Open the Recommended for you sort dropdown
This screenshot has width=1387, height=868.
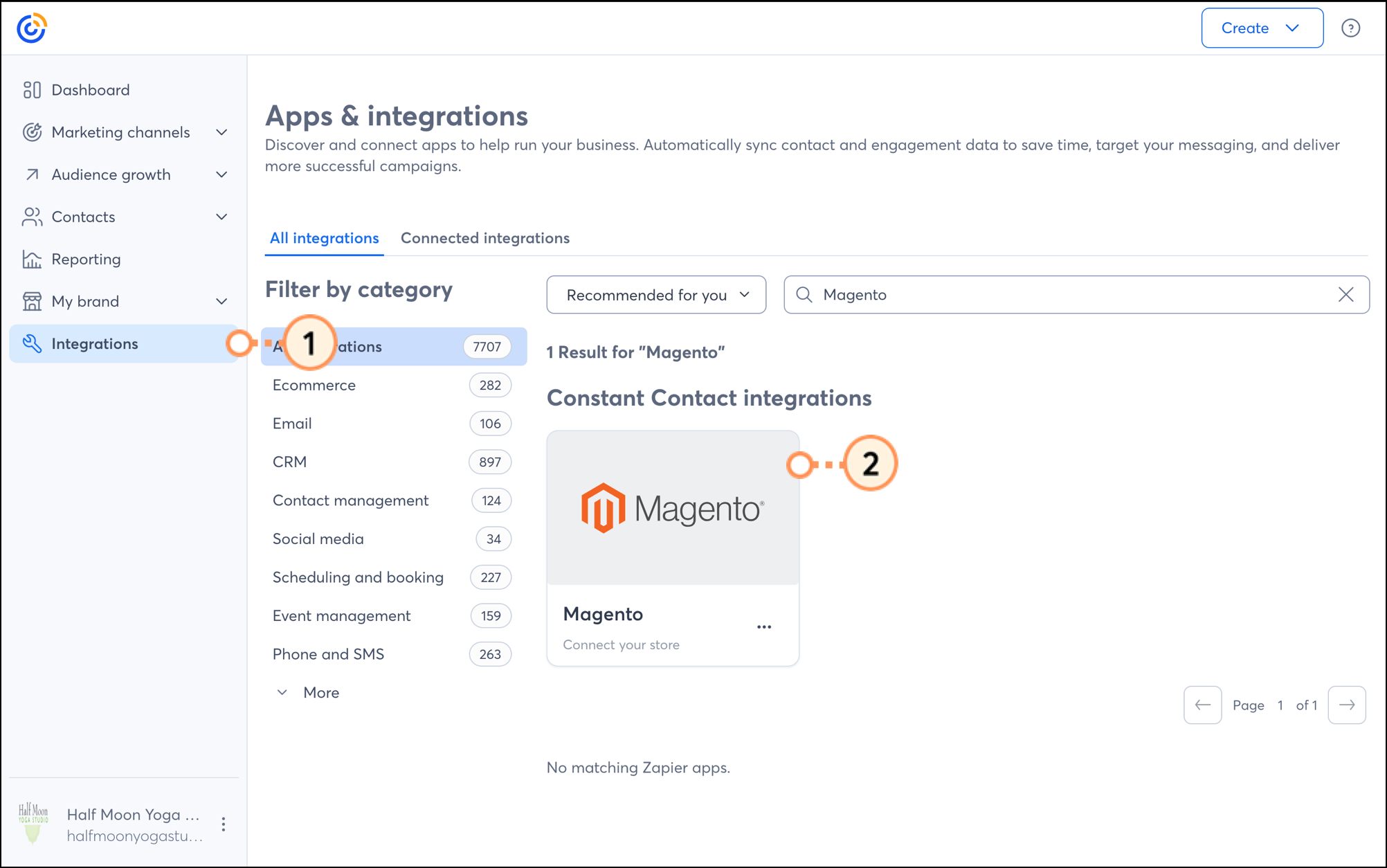point(656,295)
